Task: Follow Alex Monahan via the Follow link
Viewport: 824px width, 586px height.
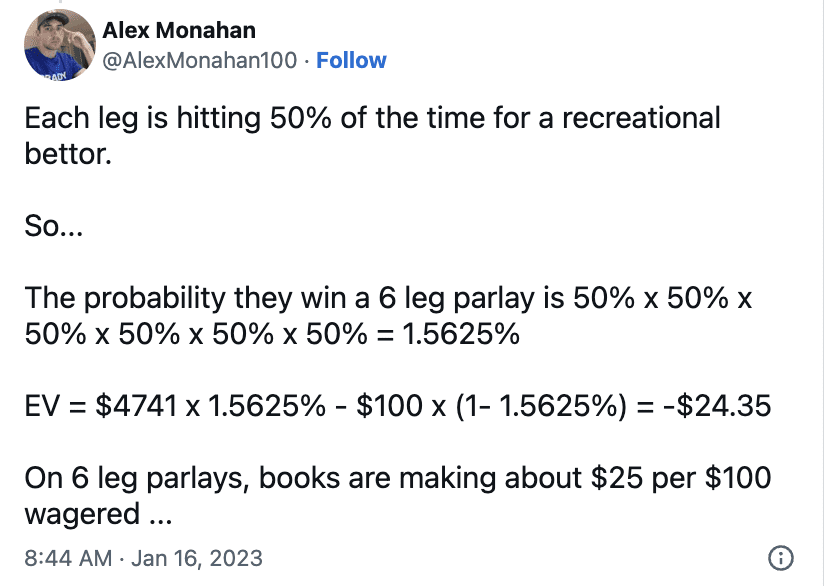Action: coord(351,60)
